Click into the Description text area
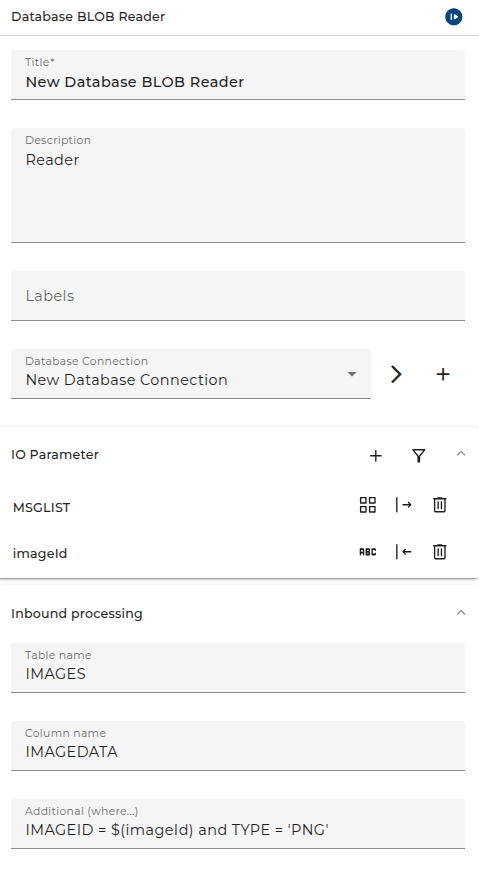479x871 pixels. 238,185
